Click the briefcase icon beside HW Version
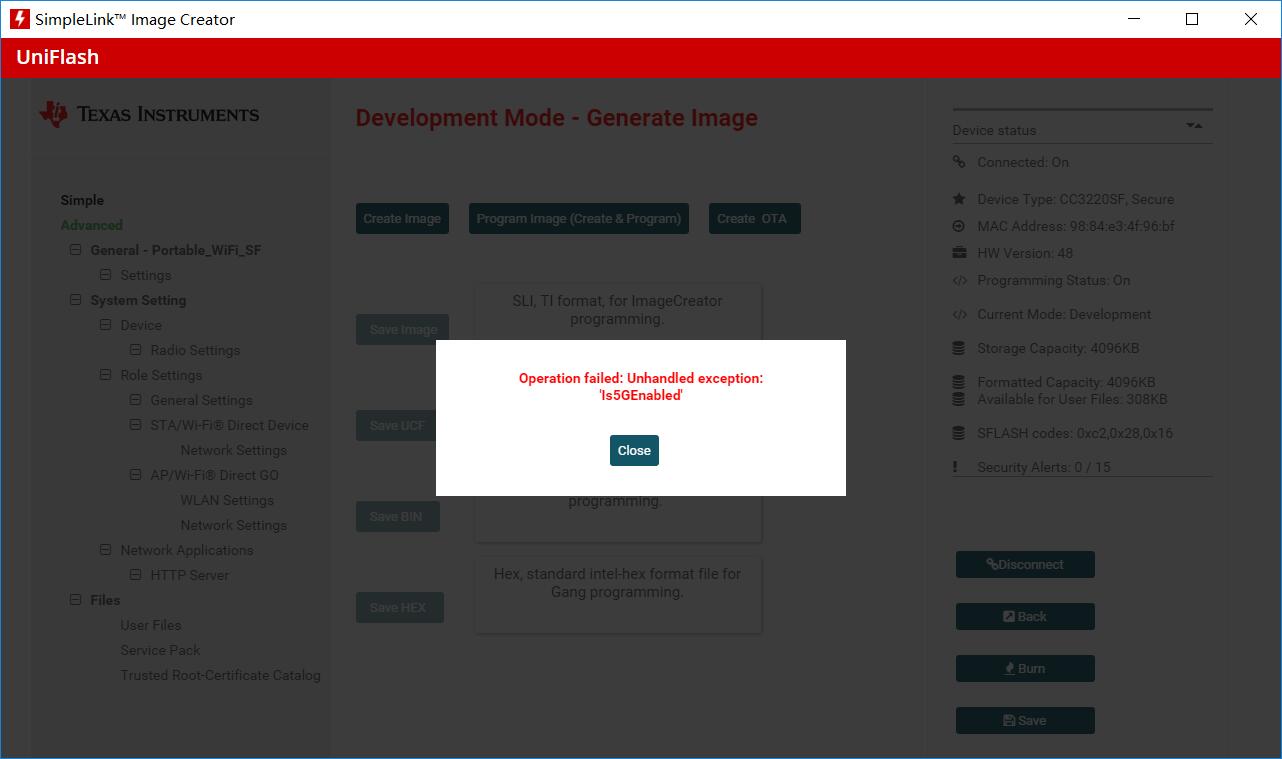Viewport: 1282px width, 759px height. coord(959,253)
